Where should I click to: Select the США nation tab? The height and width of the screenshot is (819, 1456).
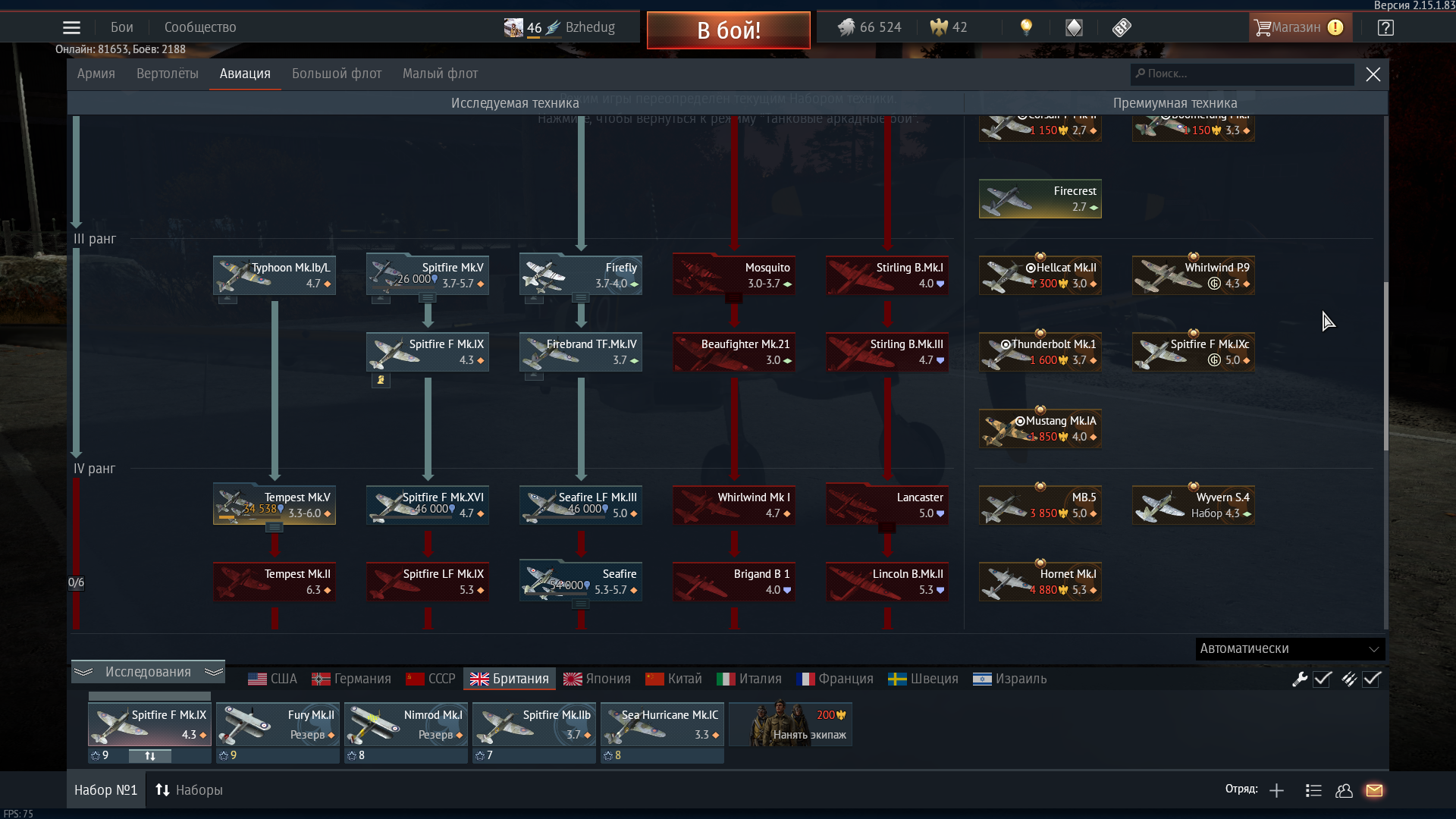coord(273,679)
